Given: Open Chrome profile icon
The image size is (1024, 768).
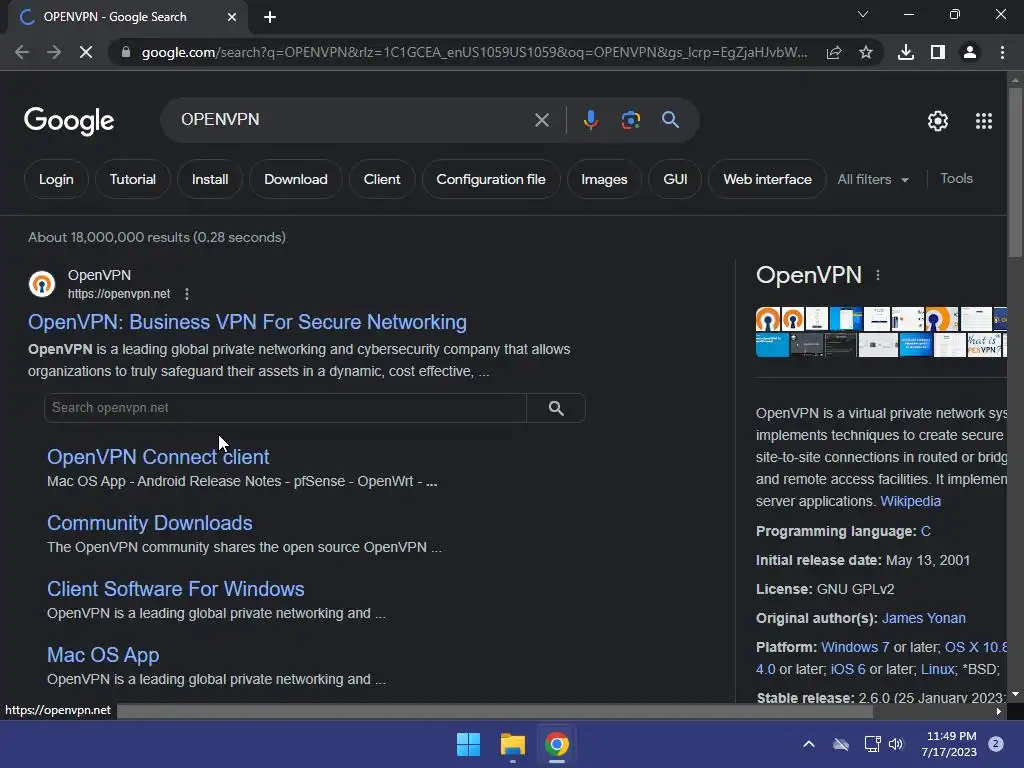Looking at the screenshot, I should [970, 52].
